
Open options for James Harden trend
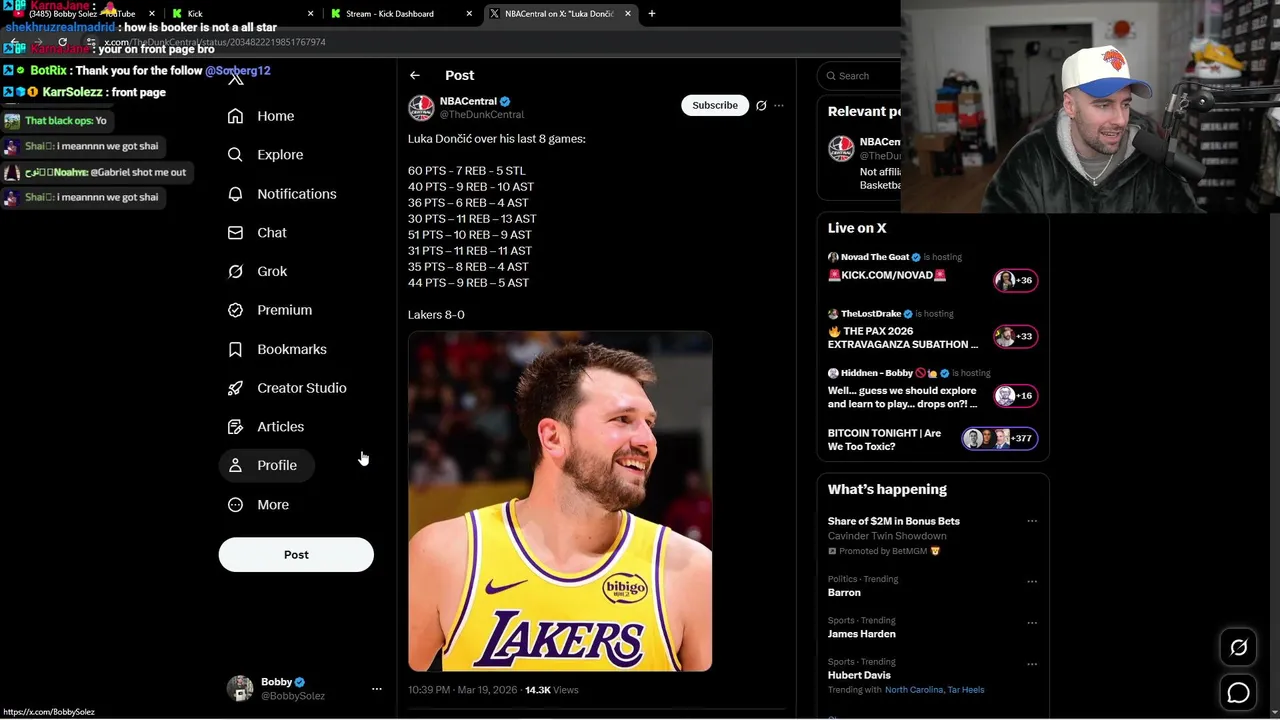(1032, 622)
